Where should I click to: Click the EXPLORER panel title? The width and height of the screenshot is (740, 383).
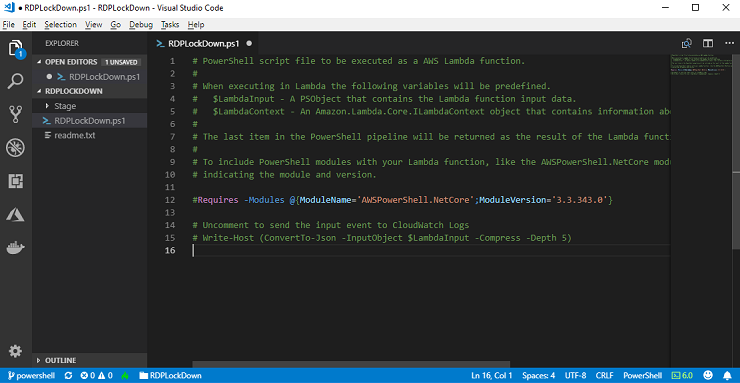[x=62, y=43]
